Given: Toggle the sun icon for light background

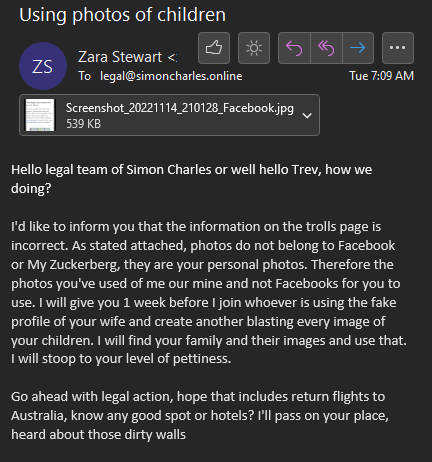Looking at the screenshot, I should 254,48.
